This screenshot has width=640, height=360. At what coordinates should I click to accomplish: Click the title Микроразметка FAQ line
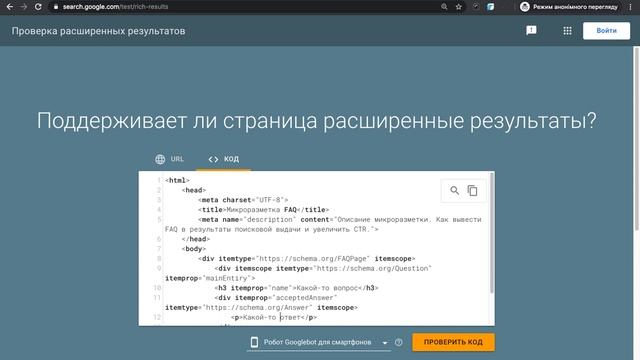tap(264, 210)
